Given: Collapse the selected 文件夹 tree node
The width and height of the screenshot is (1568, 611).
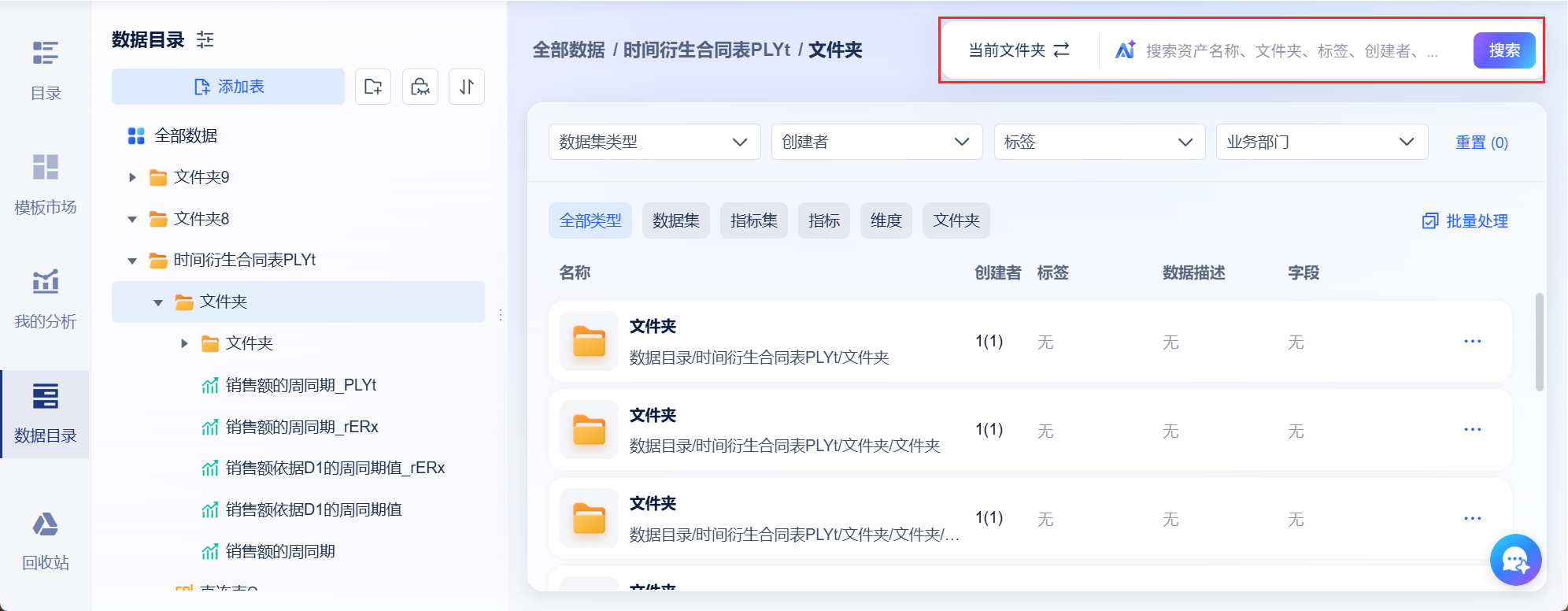Looking at the screenshot, I should (158, 302).
